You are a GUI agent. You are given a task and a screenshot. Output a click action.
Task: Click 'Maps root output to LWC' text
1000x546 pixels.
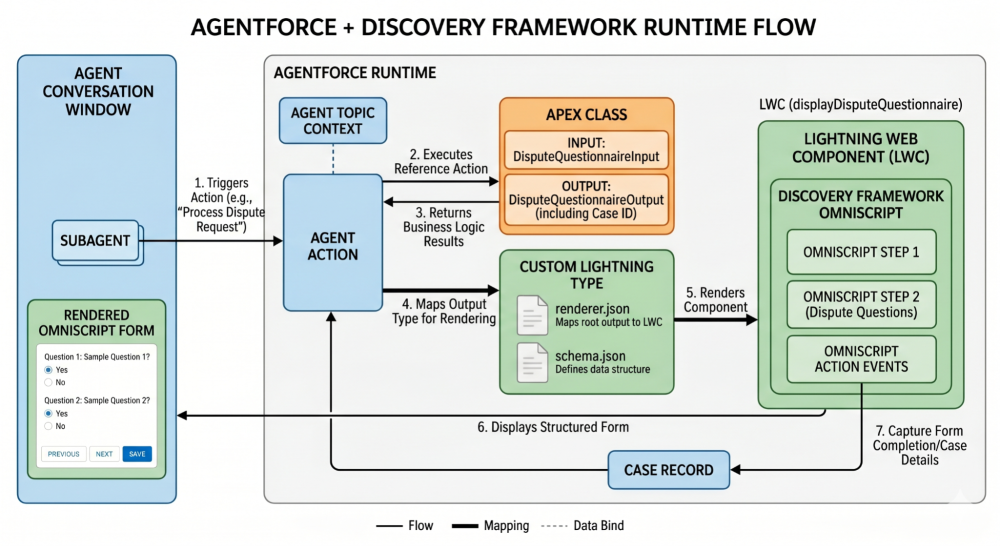click(608, 323)
